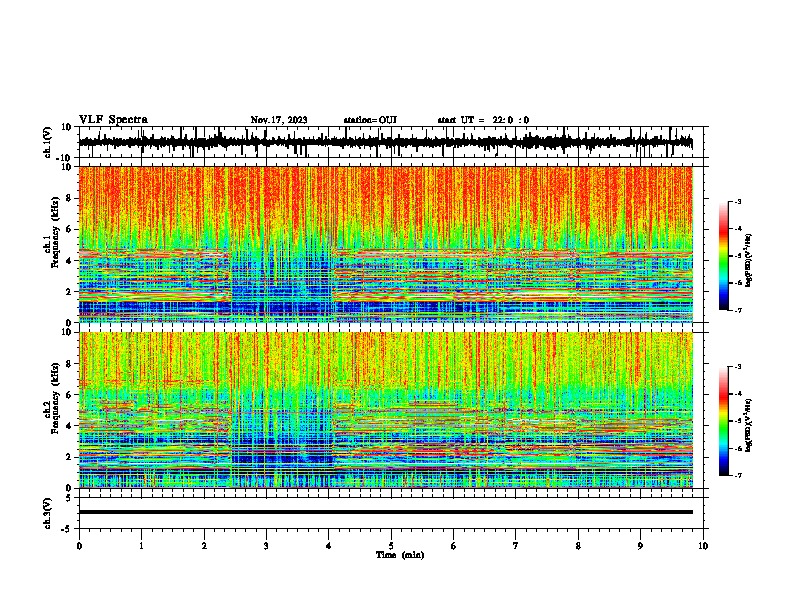Click the "-7" label on the ch.2 colorbar
The height and width of the screenshot is (612, 792).
click(x=737, y=475)
